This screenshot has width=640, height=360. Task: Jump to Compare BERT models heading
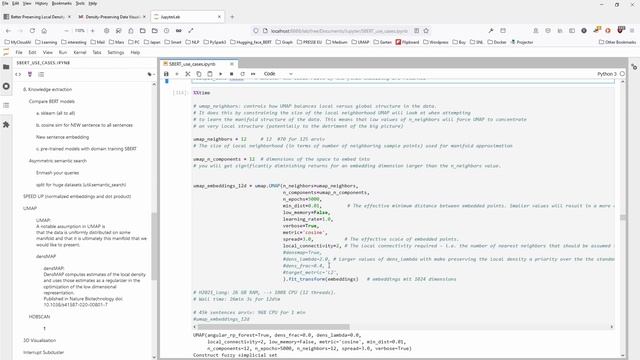52,101
